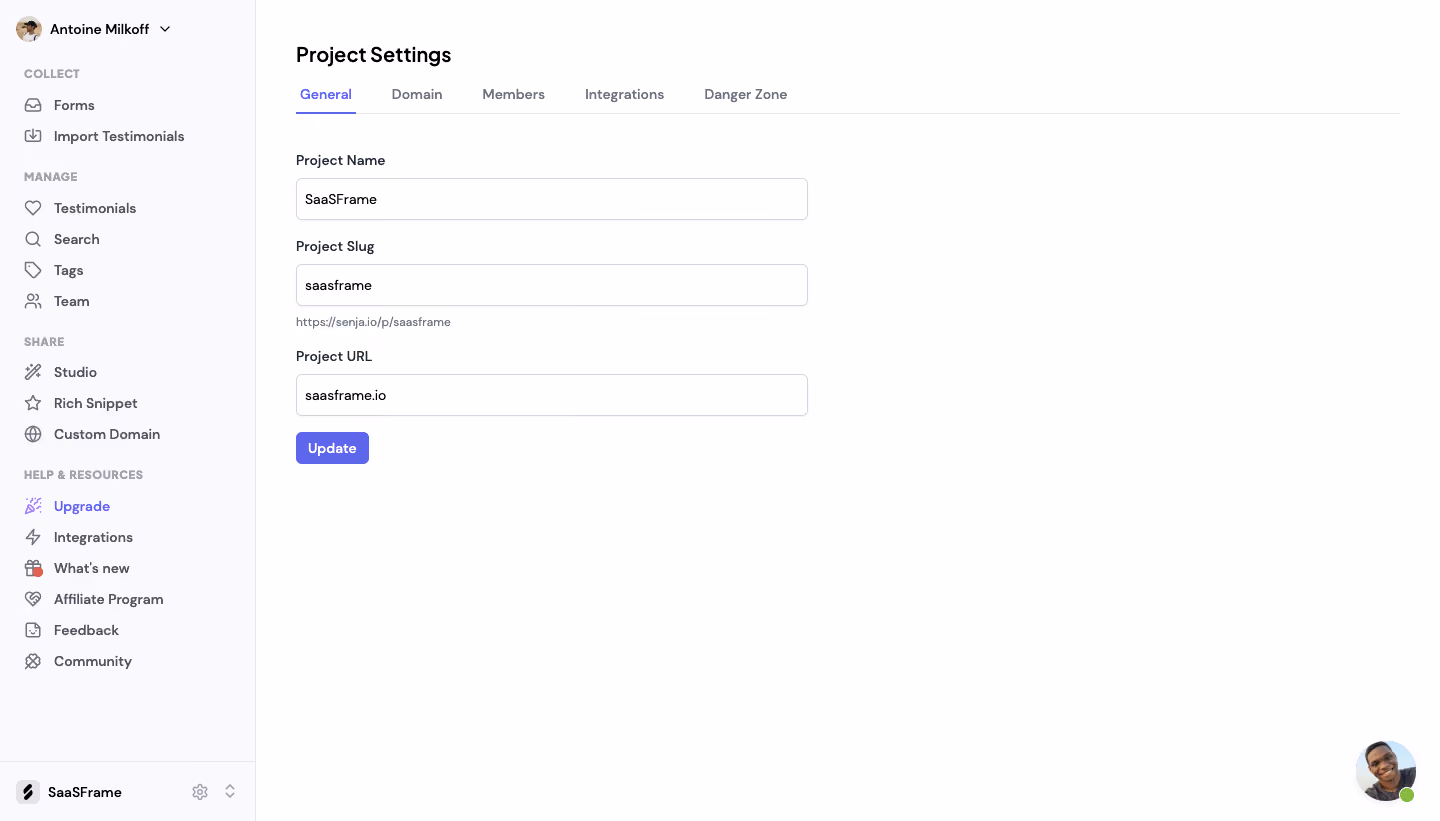
Task: Click the Studio magic wand icon
Action: [33, 372]
